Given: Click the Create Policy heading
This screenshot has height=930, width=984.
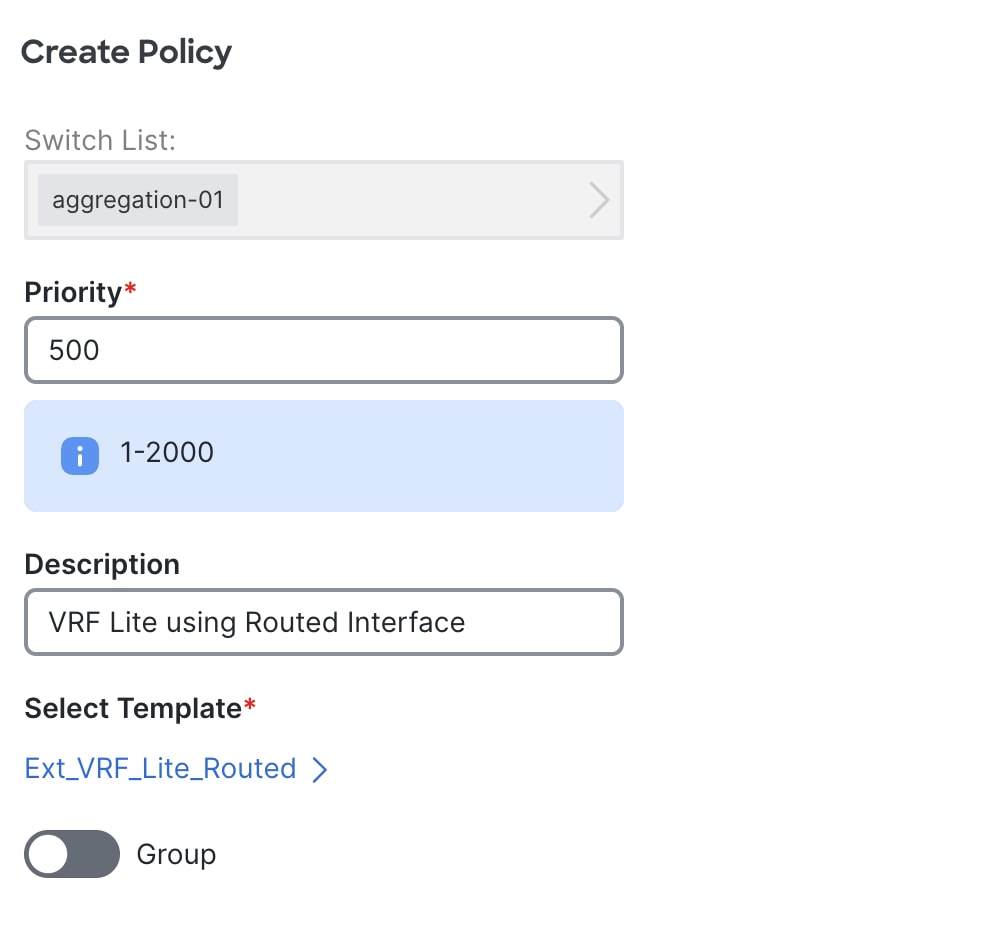Looking at the screenshot, I should [x=126, y=51].
